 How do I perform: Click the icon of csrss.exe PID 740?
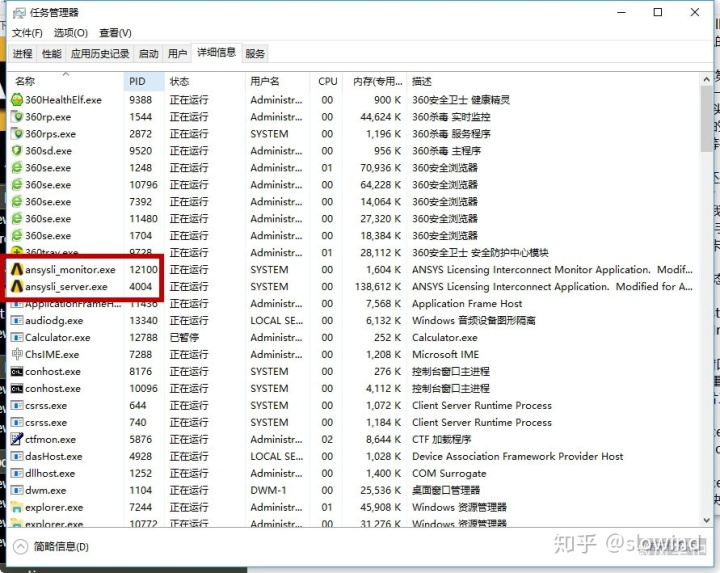(x=17, y=422)
